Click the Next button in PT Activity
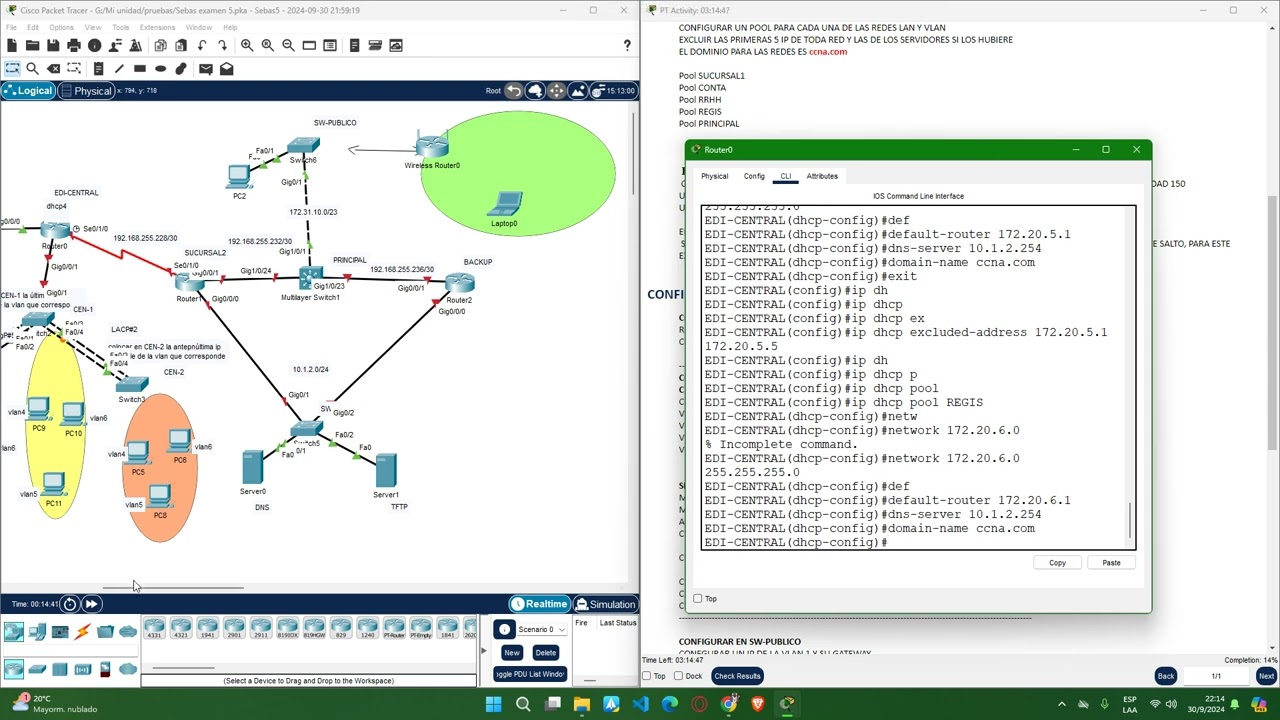Screen dimensions: 1280x720 [x=1266, y=676]
